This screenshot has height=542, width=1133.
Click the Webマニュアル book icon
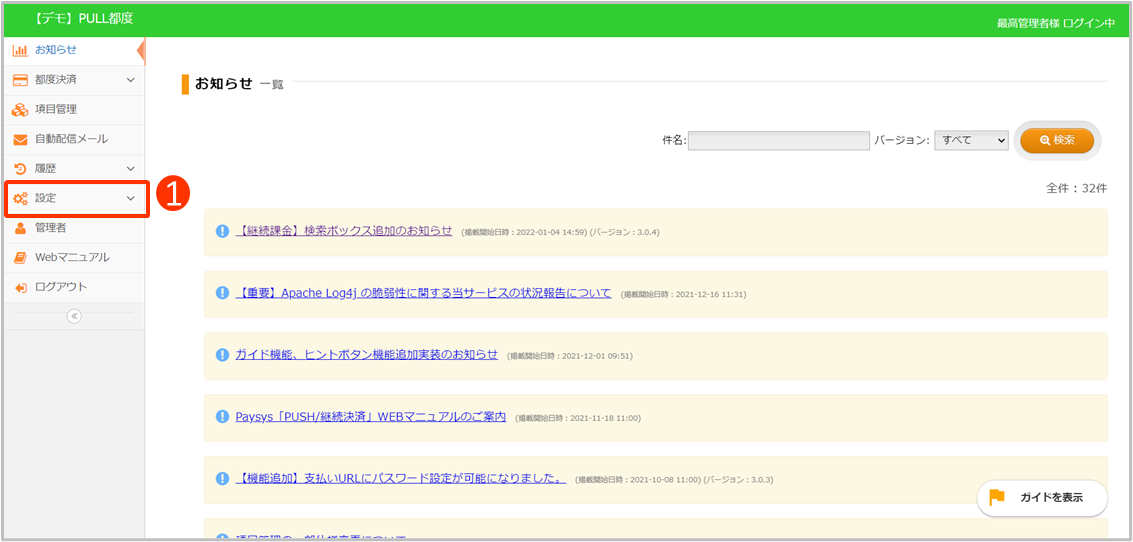[x=20, y=258]
